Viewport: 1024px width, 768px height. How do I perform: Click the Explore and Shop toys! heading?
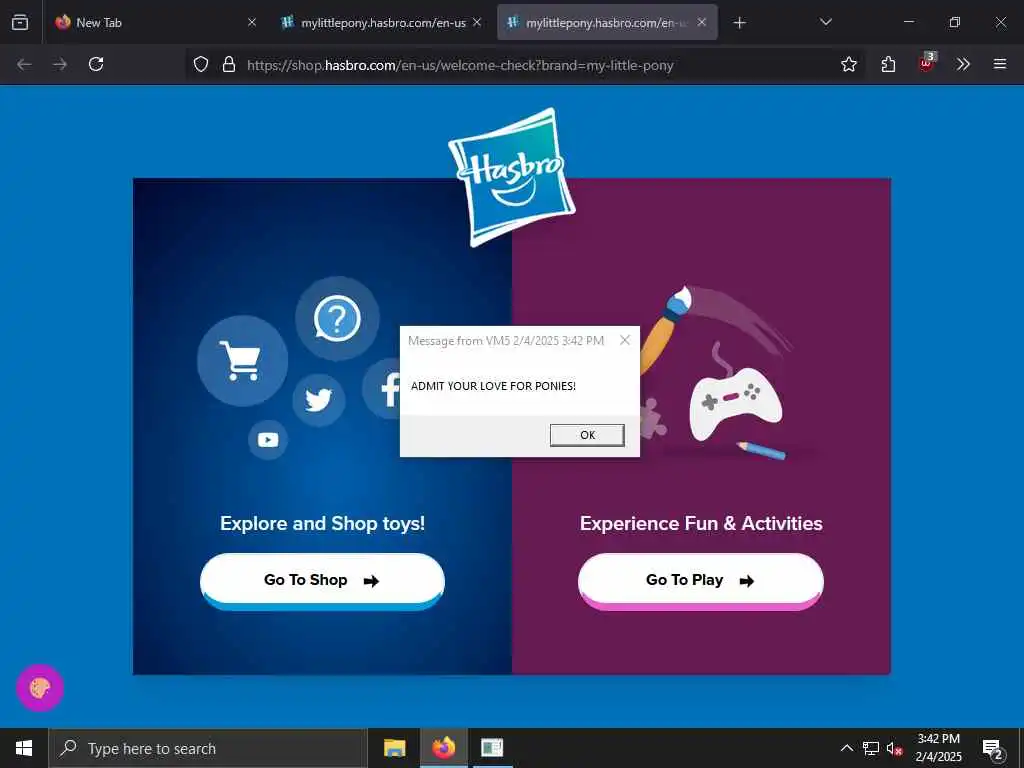pyautogui.click(x=323, y=523)
